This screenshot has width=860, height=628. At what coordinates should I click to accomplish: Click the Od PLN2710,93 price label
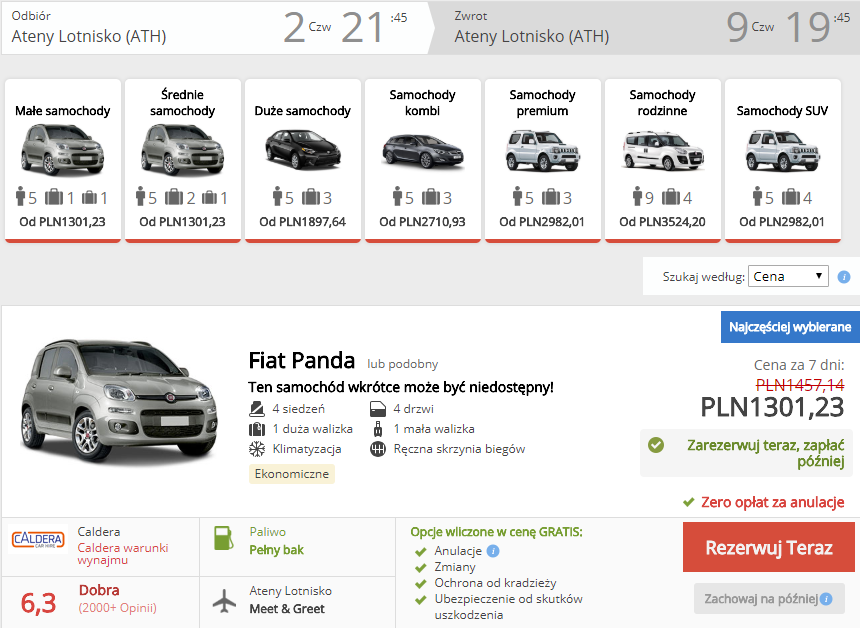pyautogui.click(x=422, y=222)
